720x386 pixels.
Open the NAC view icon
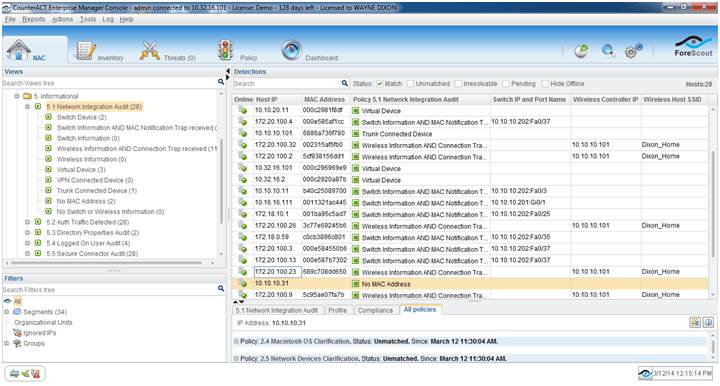point(19,50)
